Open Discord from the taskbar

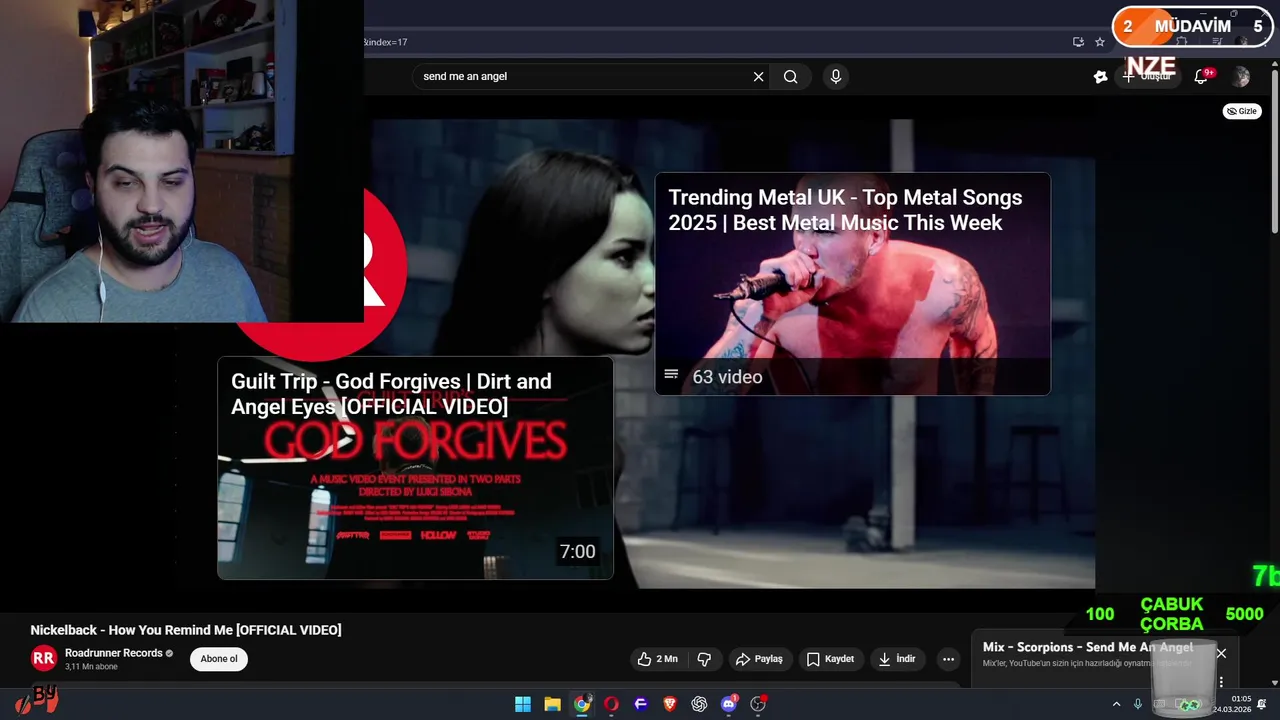point(729,704)
